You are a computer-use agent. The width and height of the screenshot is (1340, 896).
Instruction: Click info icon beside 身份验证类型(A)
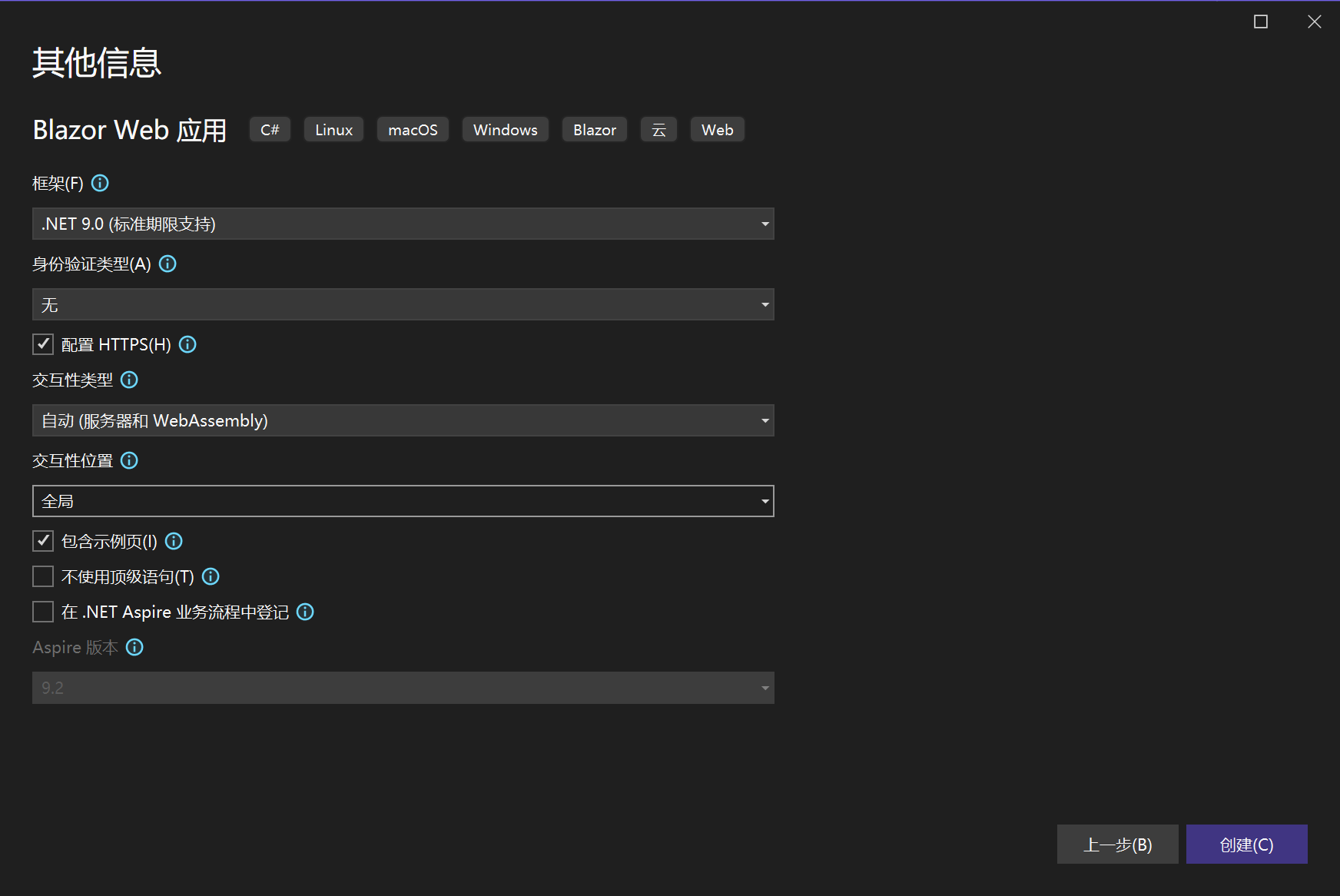pyautogui.click(x=167, y=264)
